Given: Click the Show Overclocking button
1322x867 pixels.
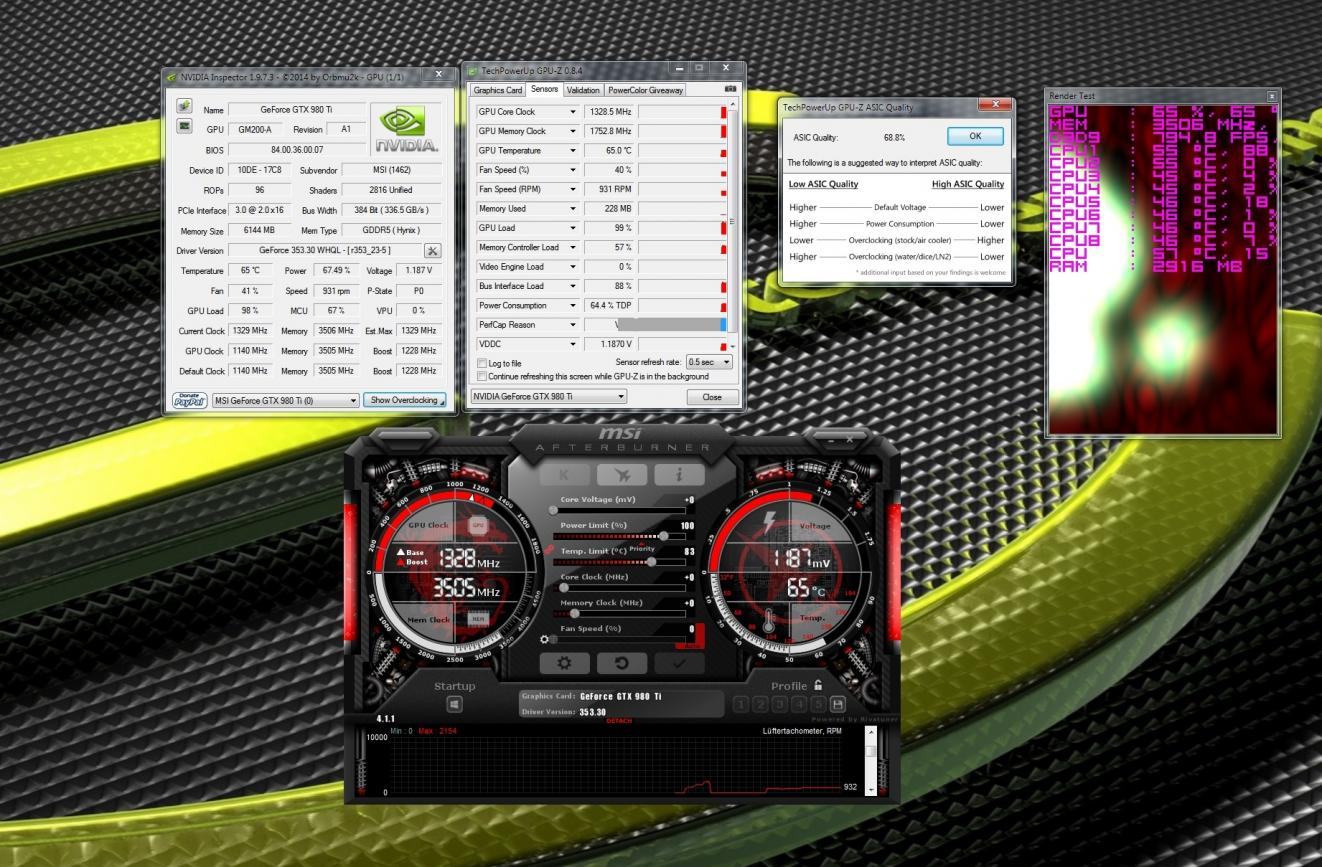Looking at the screenshot, I should click(x=404, y=400).
